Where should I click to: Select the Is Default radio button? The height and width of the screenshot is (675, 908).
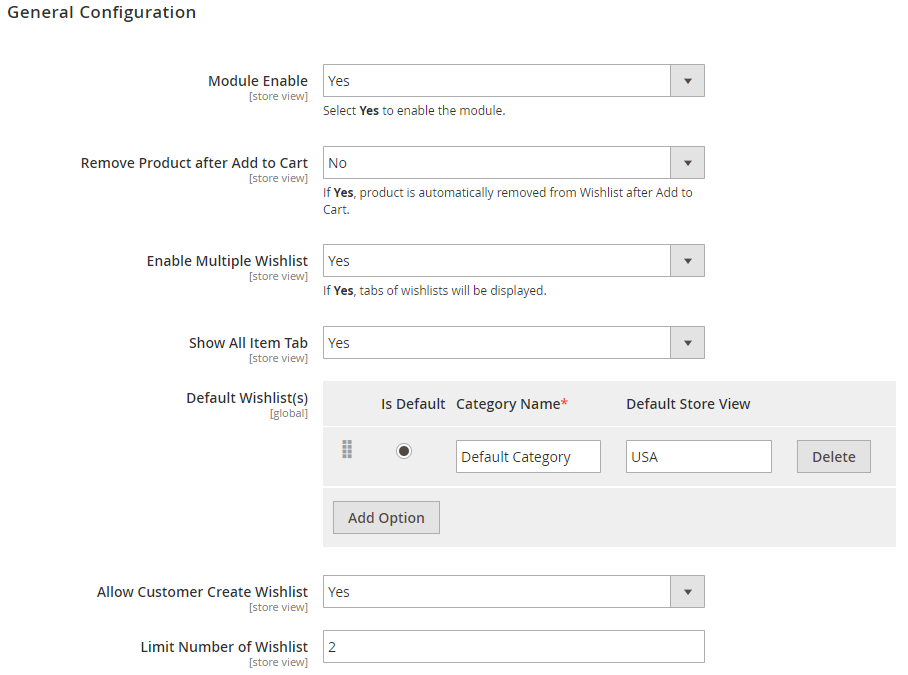pos(404,451)
